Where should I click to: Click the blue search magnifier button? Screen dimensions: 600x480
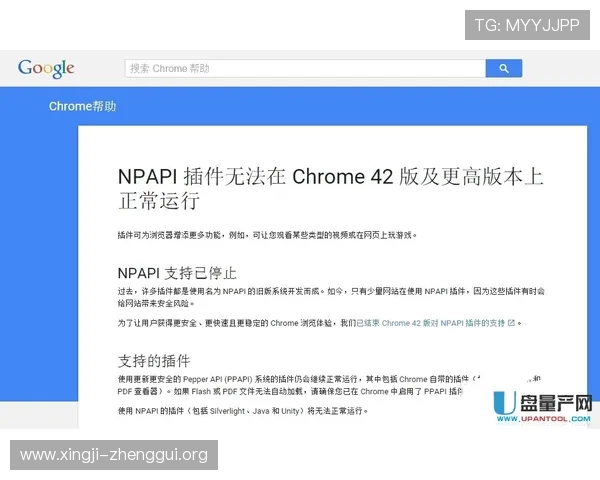[504, 68]
